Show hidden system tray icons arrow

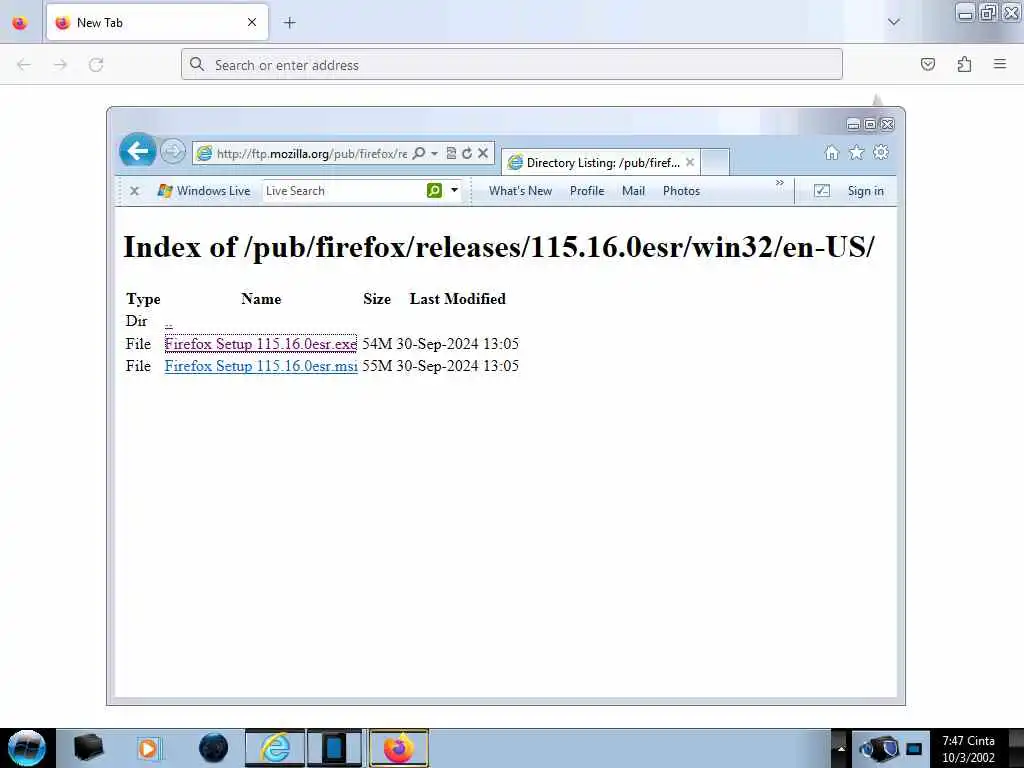(x=840, y=748)
